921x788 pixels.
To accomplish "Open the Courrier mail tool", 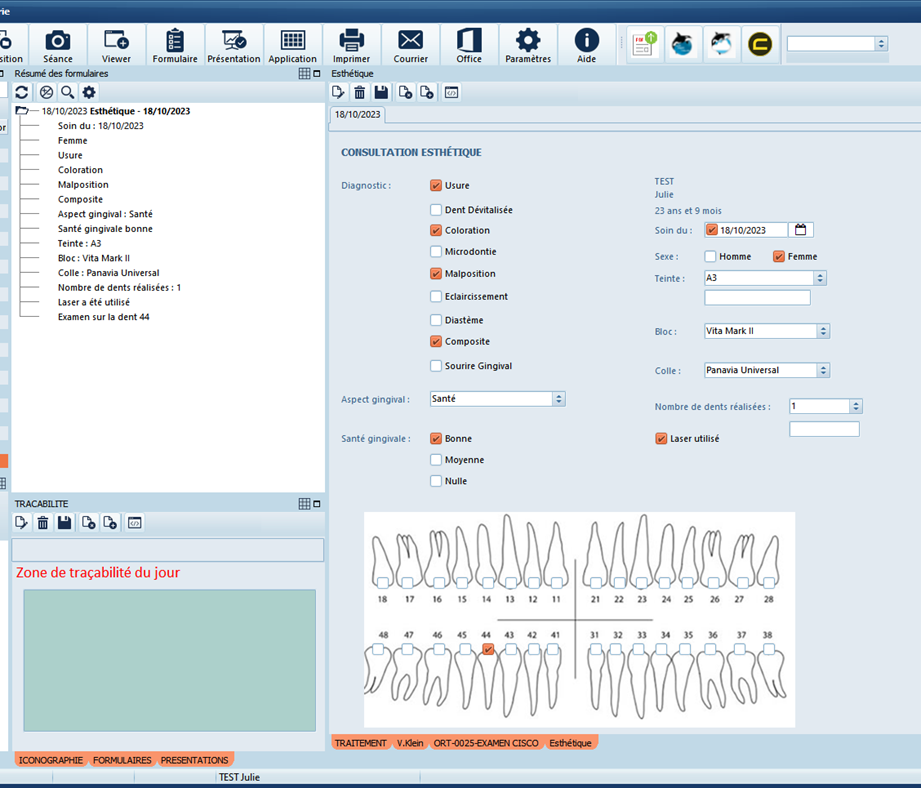I will (410, 45).
